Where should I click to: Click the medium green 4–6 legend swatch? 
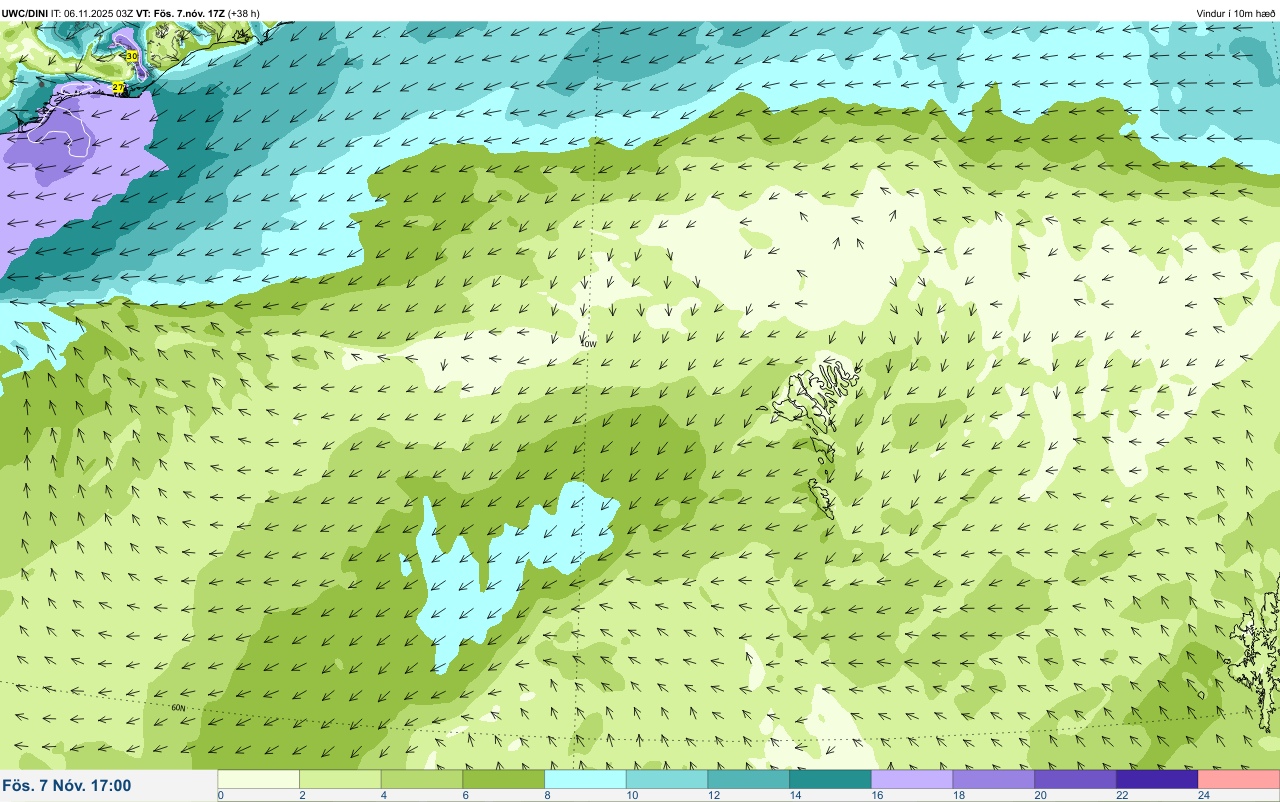[x=422, y=779]
